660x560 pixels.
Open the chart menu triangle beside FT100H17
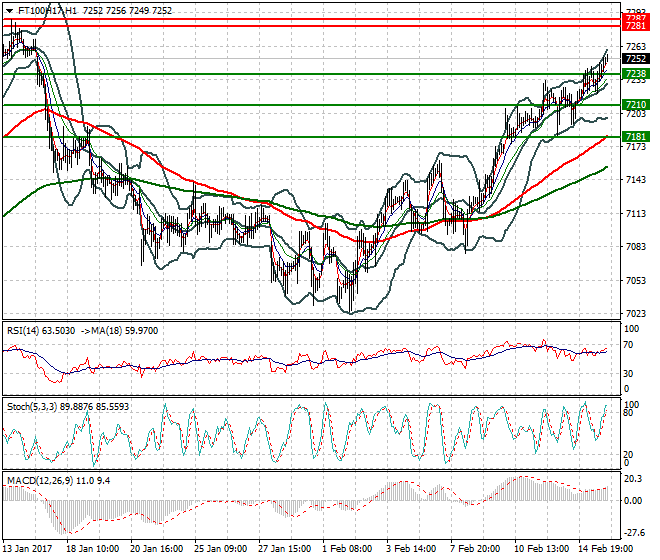(x=9, y=11)
